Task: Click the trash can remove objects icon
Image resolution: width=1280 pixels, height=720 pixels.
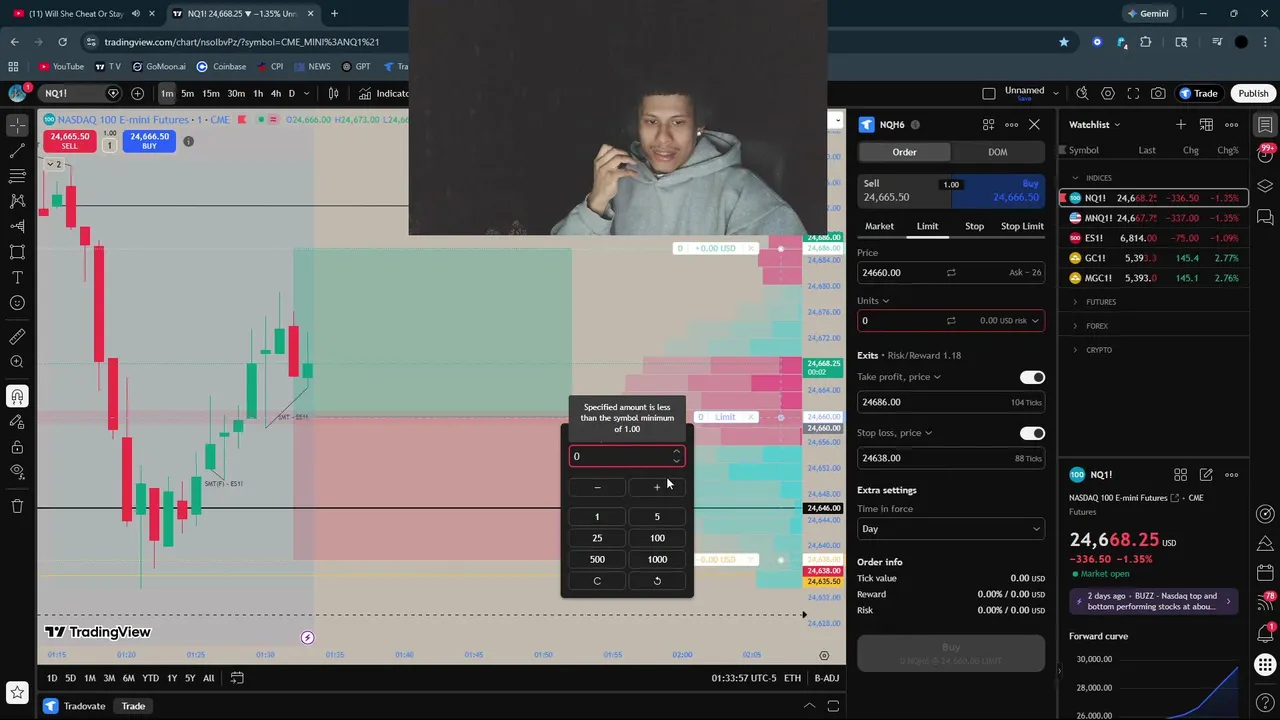Action: pos(17,506)
